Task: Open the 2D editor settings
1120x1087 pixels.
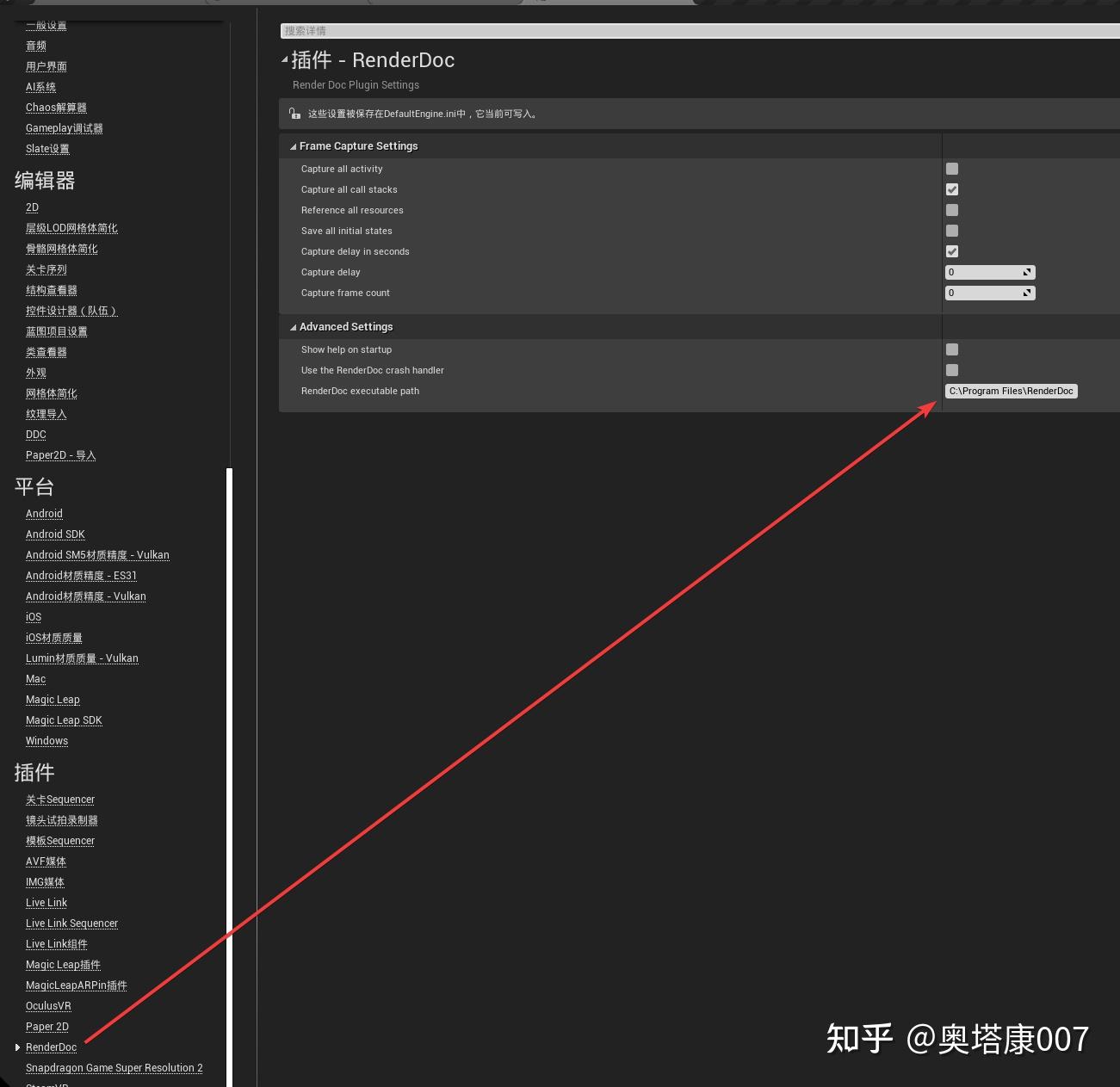Action: (x=32, y=207)
